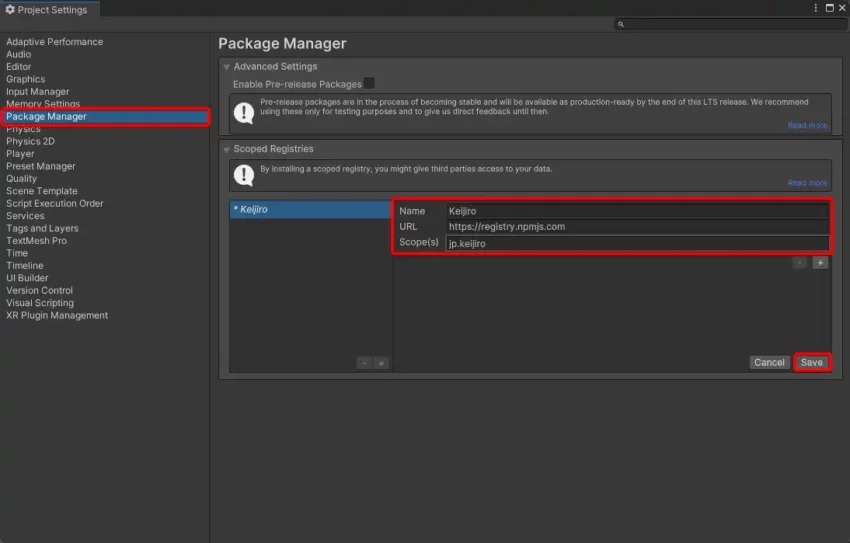Save the scoped registry changes
Viewport: 850px width, 543px height.
point(812,362)
